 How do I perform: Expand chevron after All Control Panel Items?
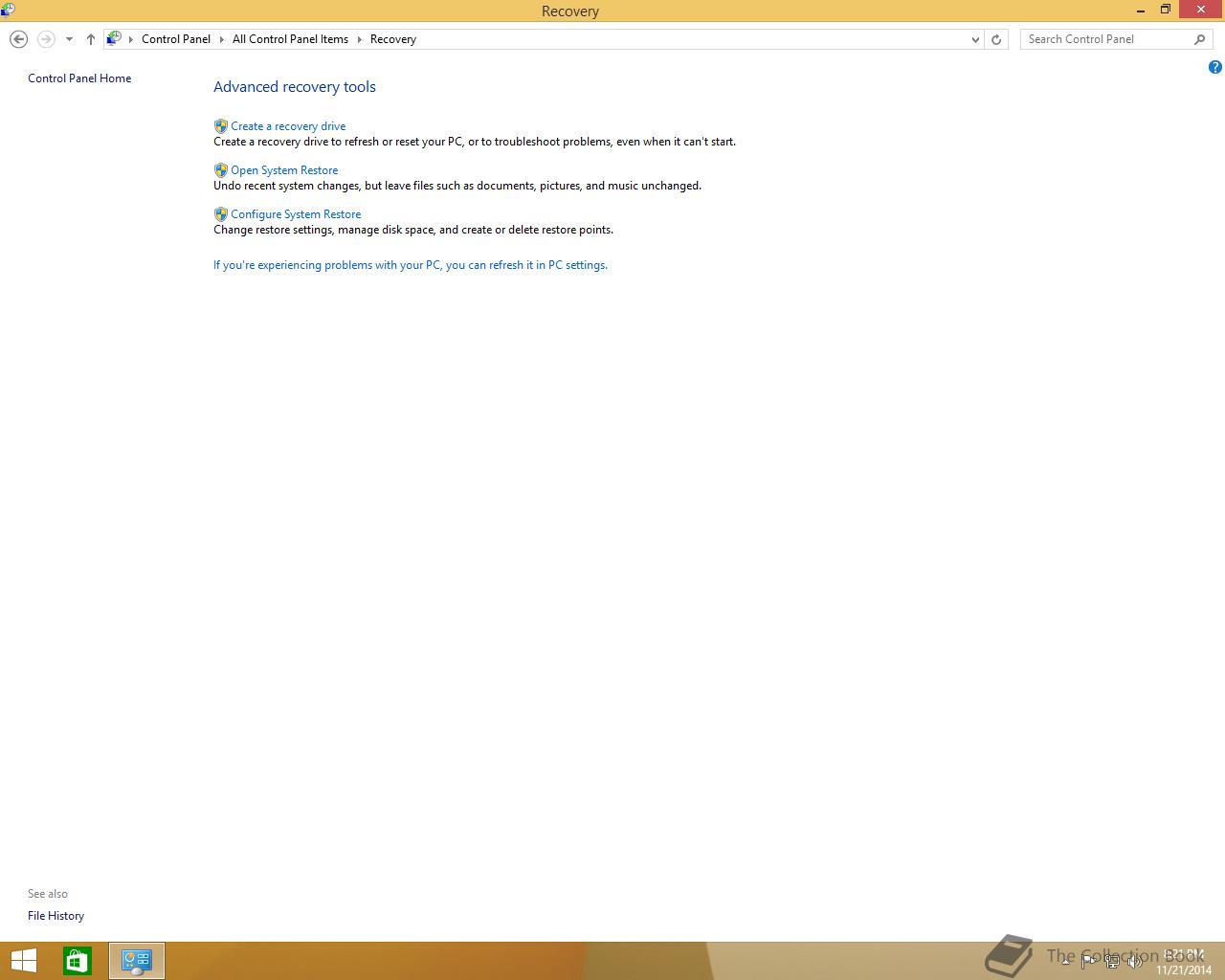360,39
